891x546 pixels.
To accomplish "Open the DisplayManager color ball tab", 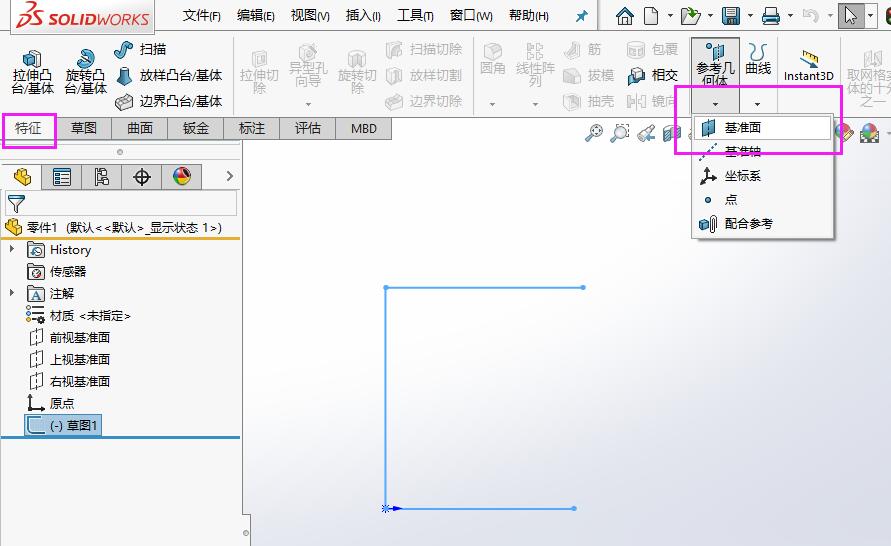I will click(182, 177).
